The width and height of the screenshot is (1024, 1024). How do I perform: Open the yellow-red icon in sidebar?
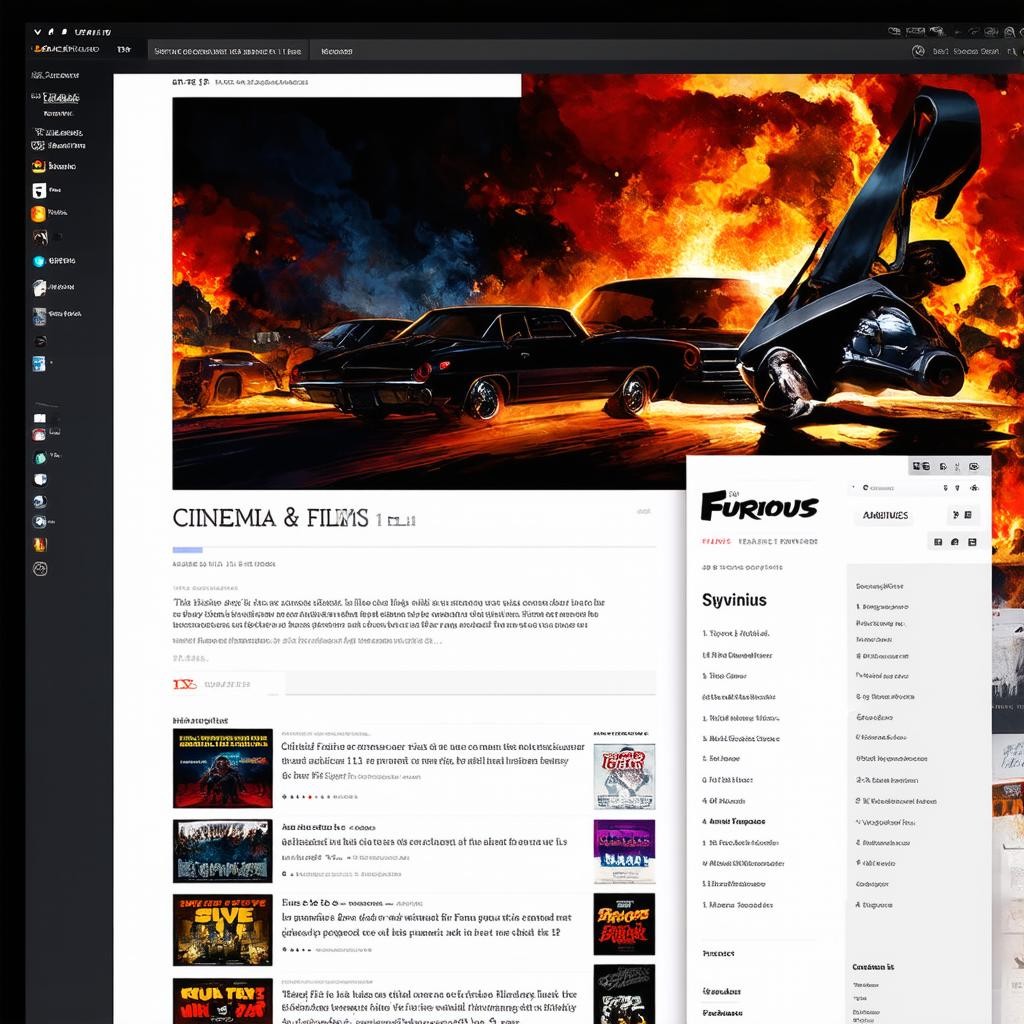coord(39,545)
